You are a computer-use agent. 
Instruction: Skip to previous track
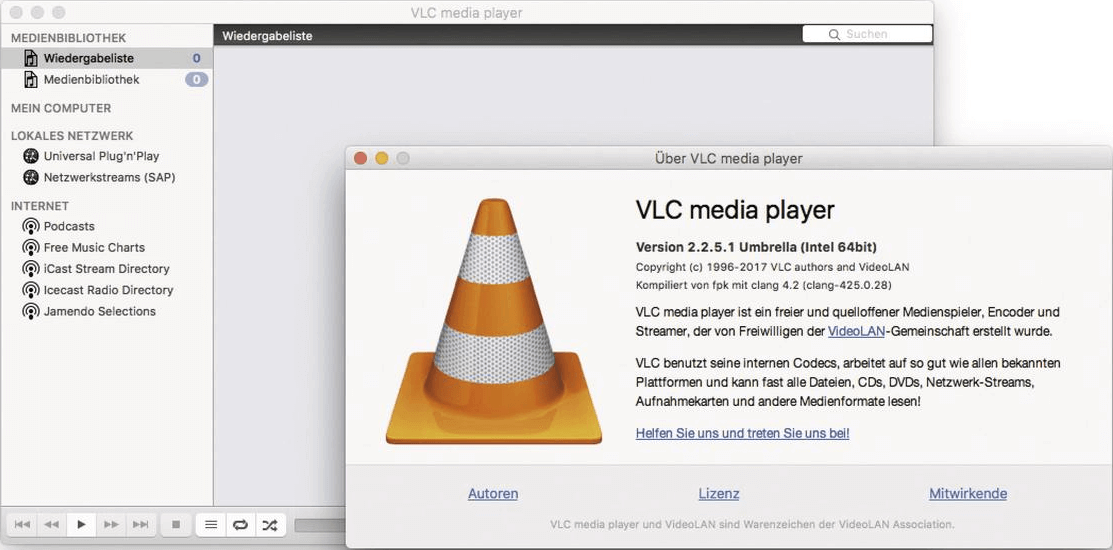[x=22, y=524]
